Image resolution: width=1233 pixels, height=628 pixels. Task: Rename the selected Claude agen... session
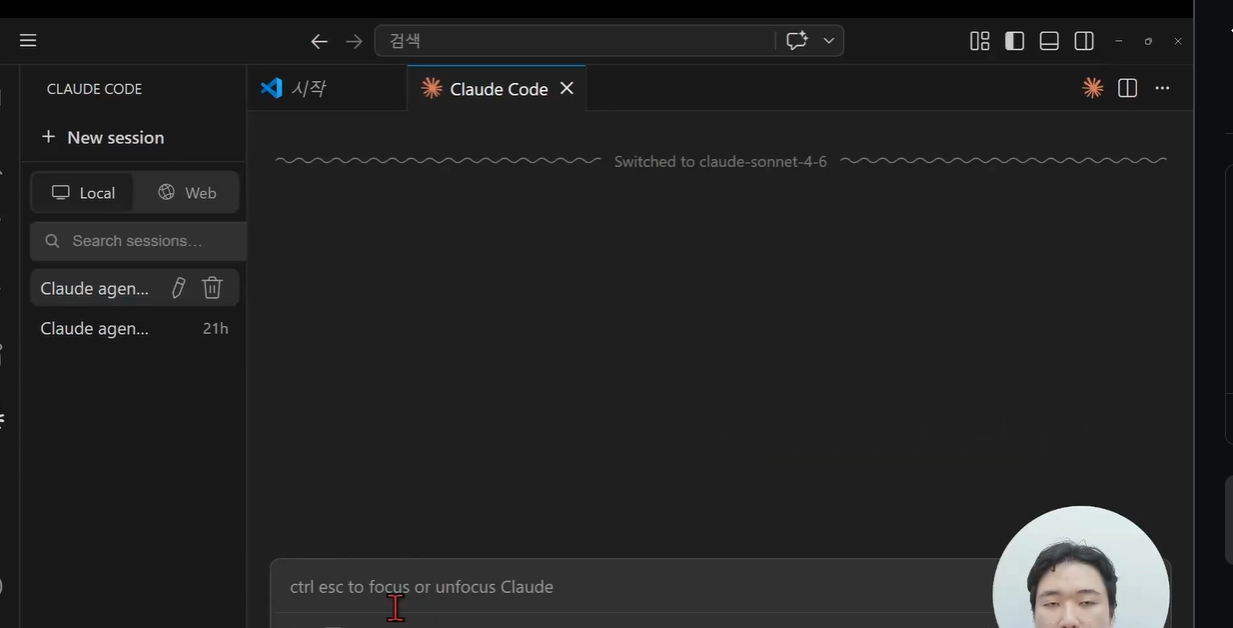pos(178,288)
